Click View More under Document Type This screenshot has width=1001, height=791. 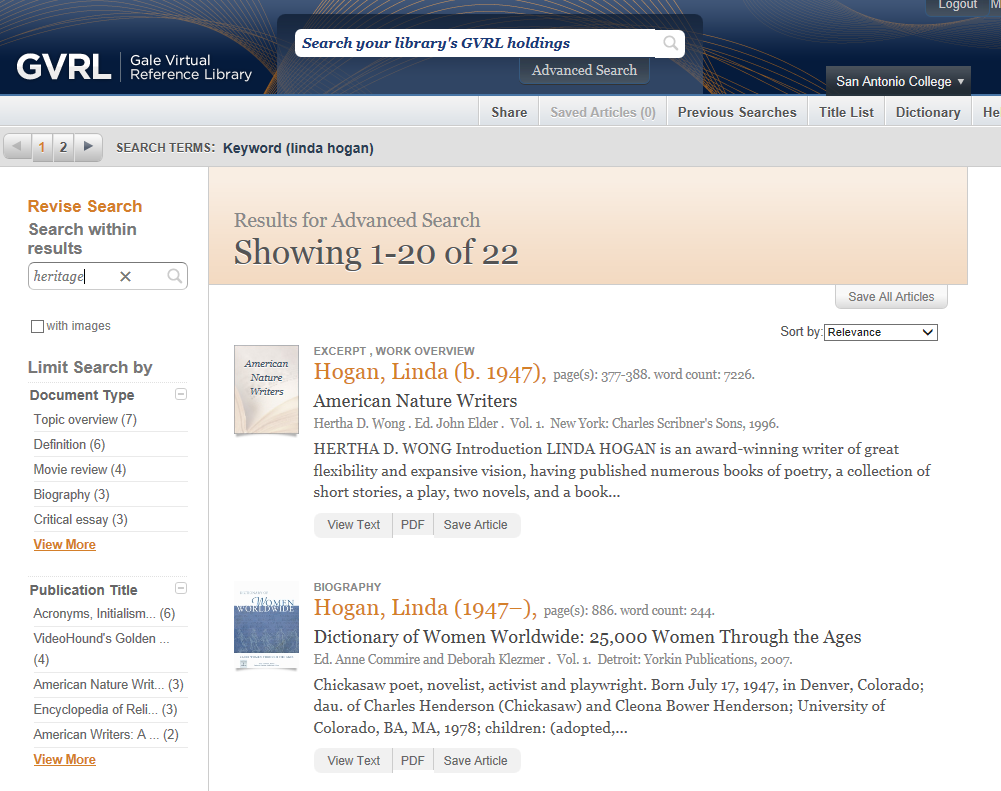coord(64,545)
